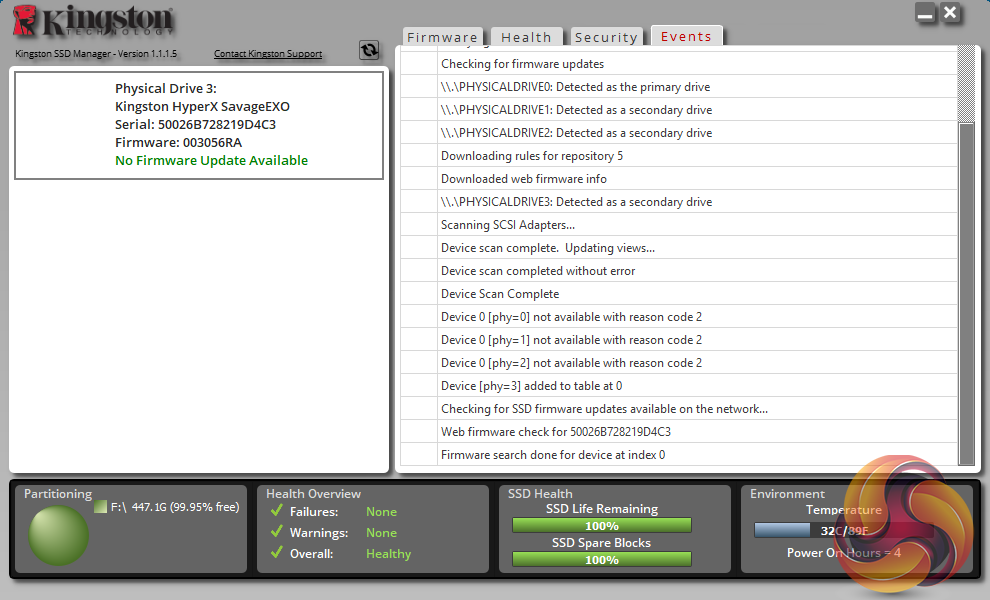Select the 'Device Scan Complete' event row
990x600 pixels.
click(x=679, y=294)
